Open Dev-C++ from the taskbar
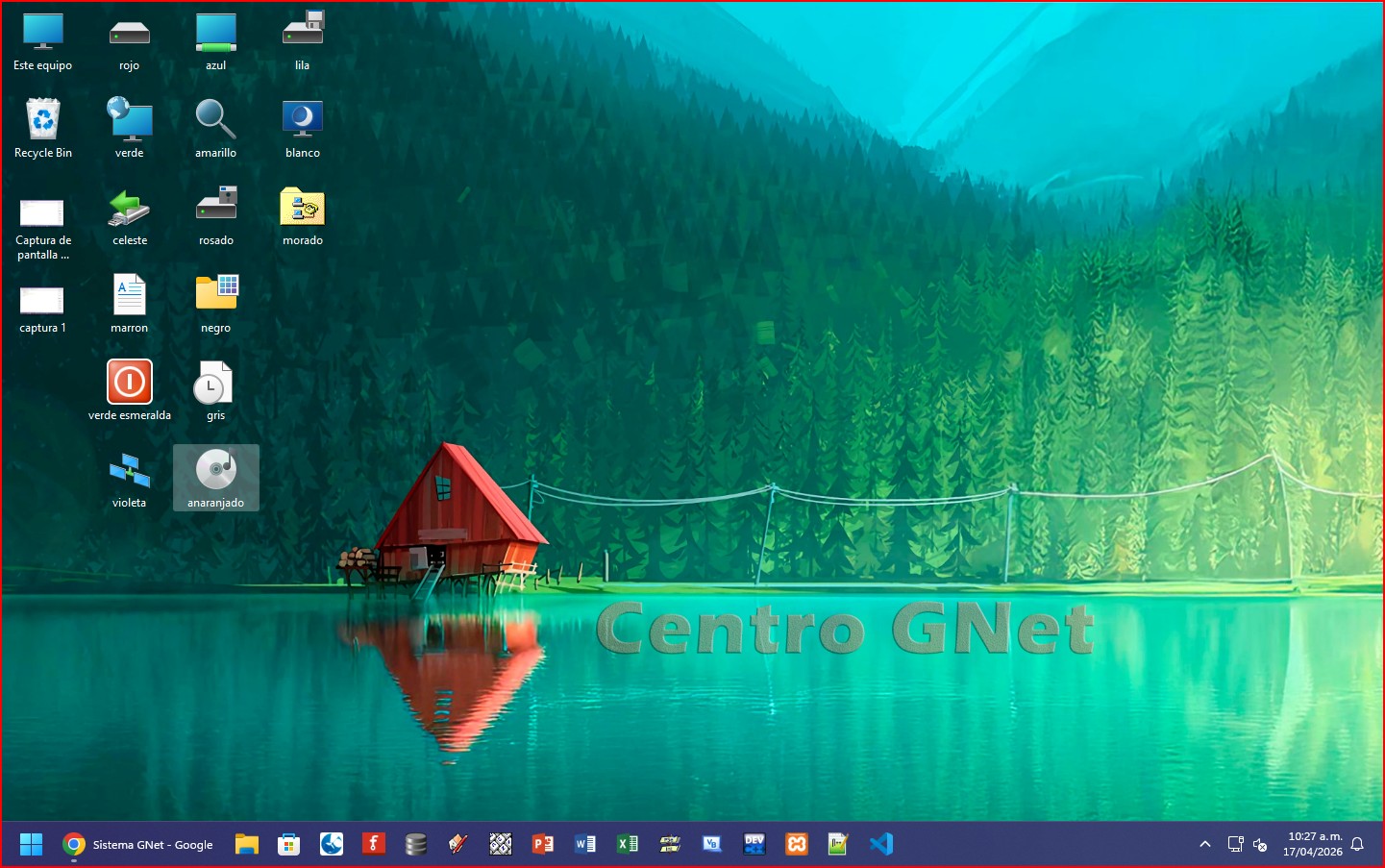1385x868 pixels. pyautogui.click(x=754, y=844)
